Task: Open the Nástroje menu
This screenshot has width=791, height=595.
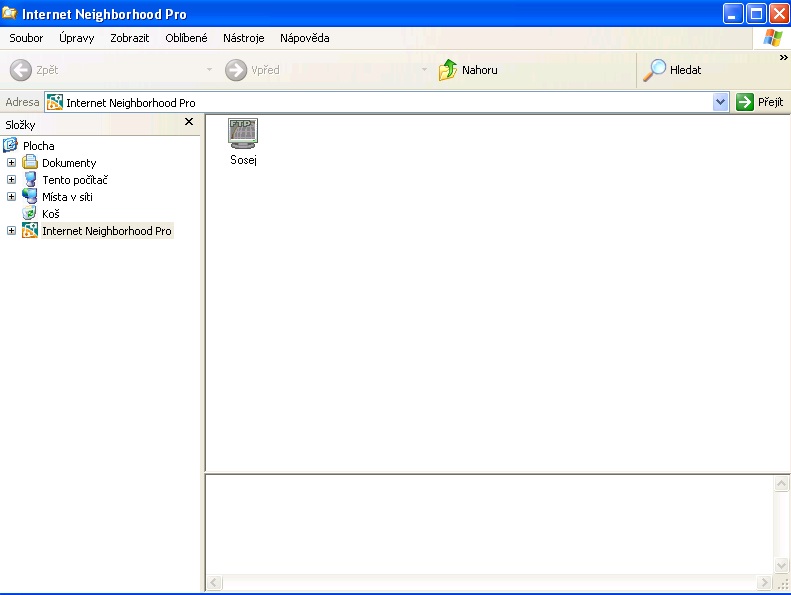Action: point(244,38)
